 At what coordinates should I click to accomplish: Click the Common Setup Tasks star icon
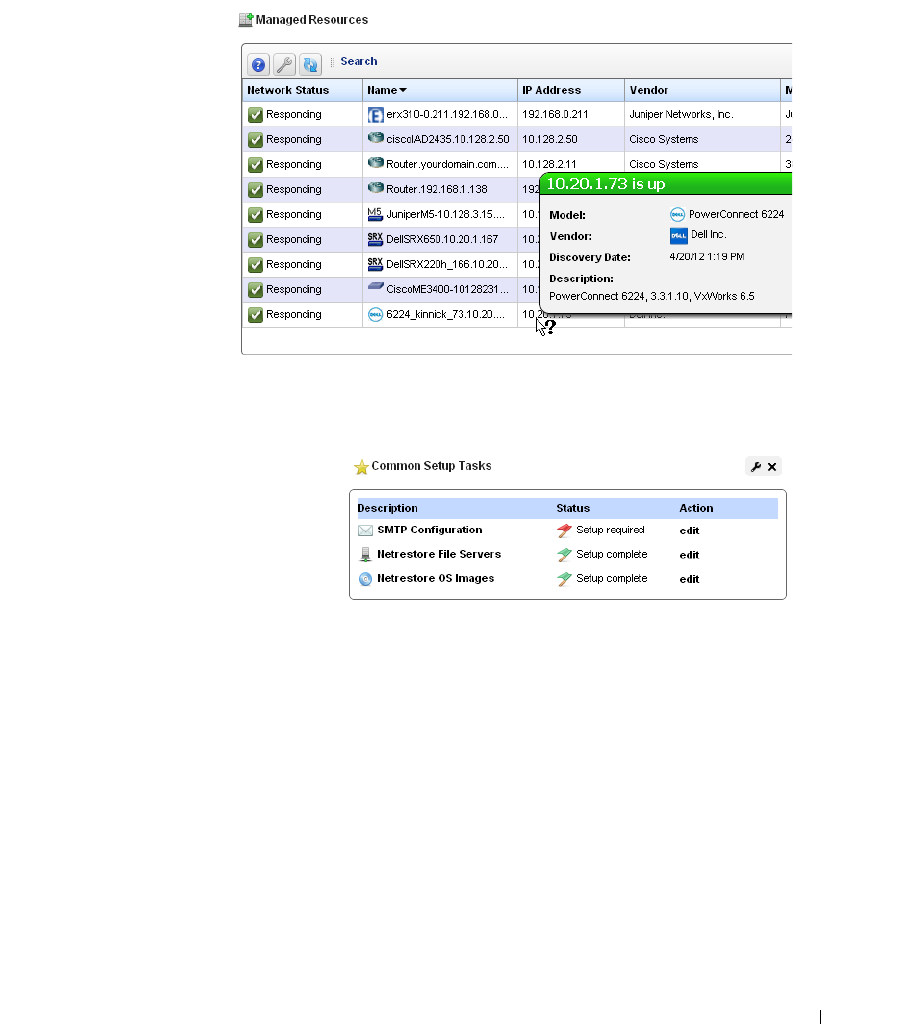(x=361, y=467)
